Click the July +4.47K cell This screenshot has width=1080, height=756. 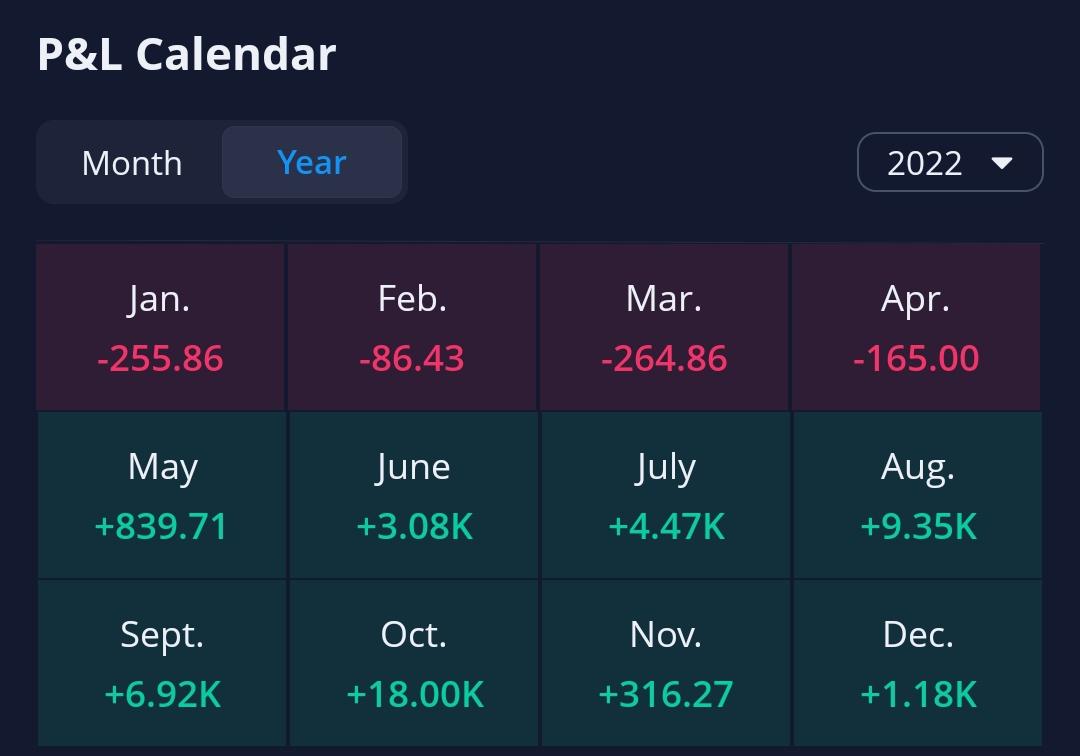click(666, 496)
